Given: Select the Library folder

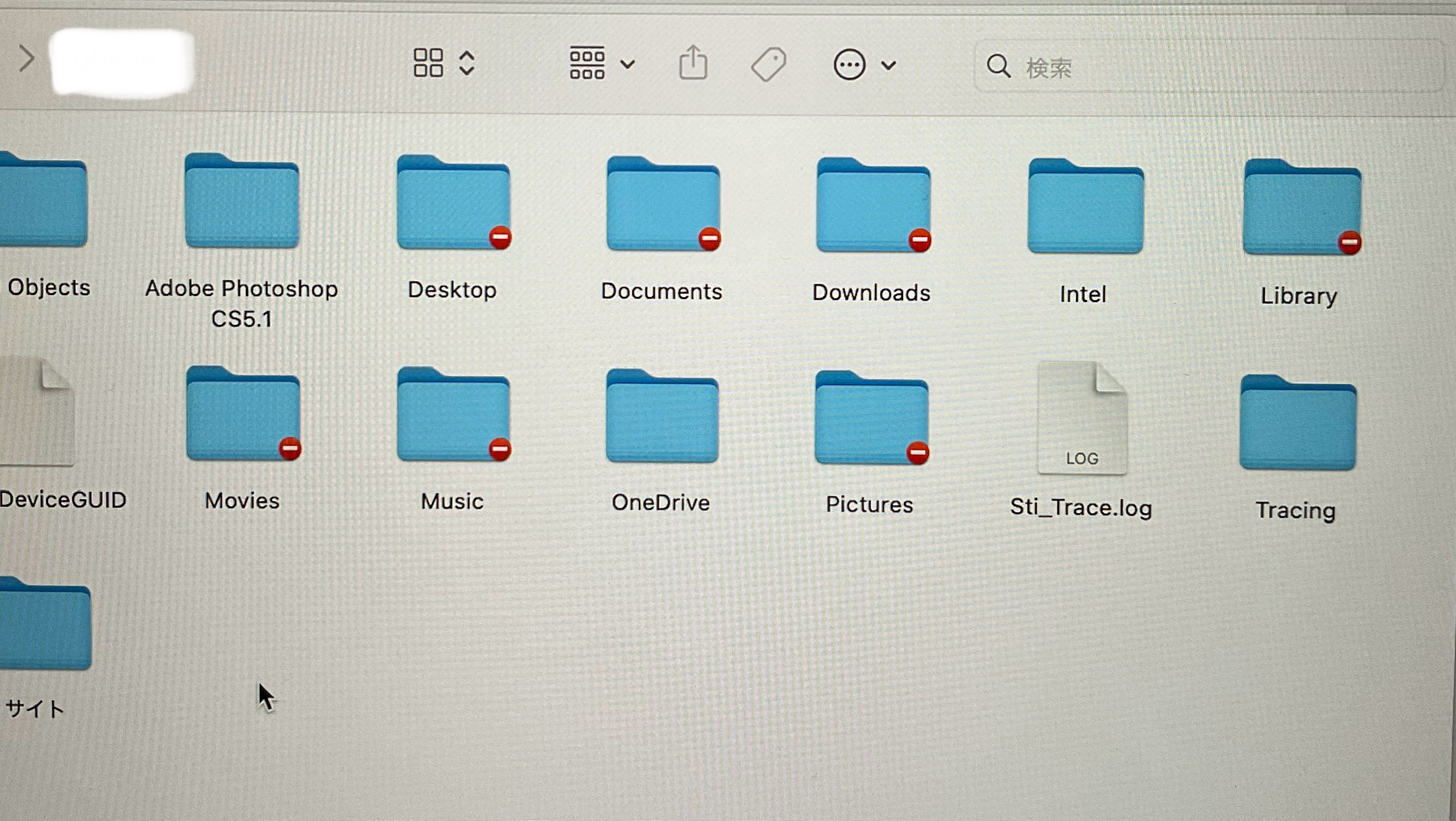Looking at the screenshot, I should click(x=1300, y=209).
